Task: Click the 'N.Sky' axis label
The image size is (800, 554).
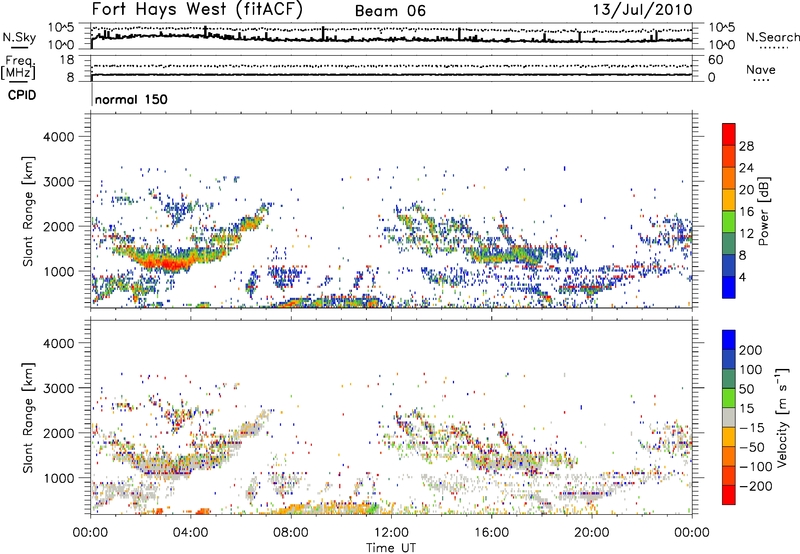Action: (19, 37)
